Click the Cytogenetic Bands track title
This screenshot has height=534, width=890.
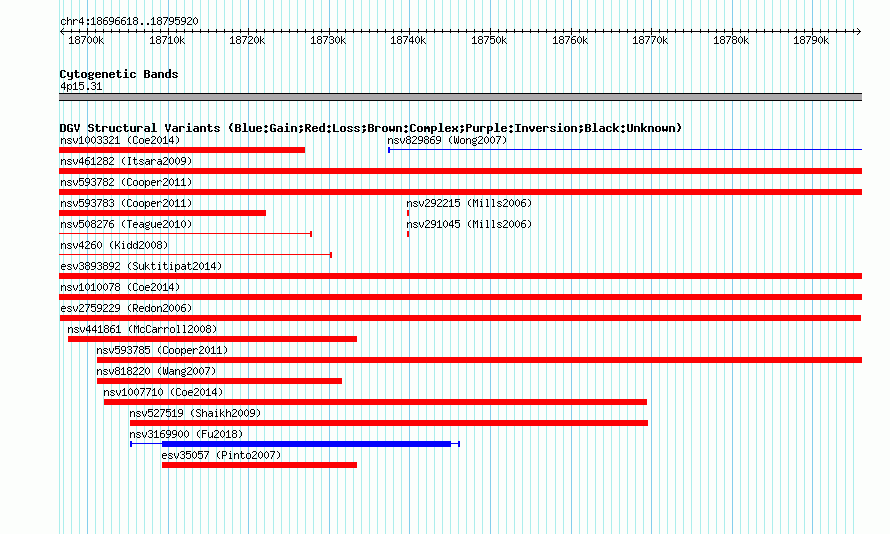(x=119, y=74)
